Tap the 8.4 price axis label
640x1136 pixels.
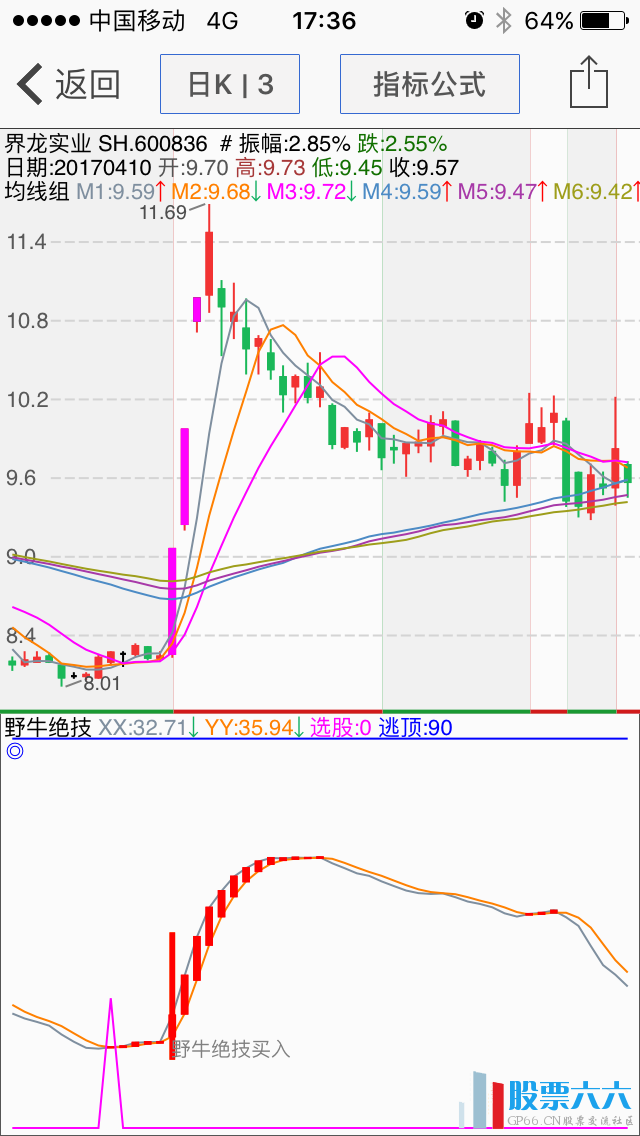[22, 635]
